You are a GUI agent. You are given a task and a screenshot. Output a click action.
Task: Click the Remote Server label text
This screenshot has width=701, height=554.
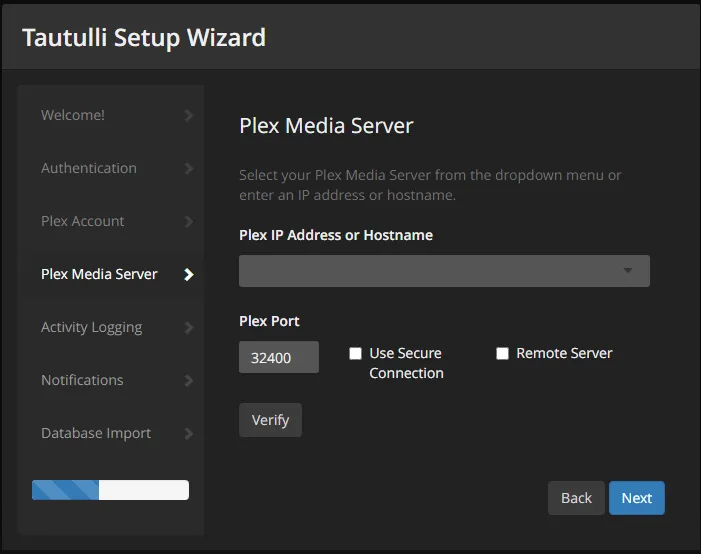point(564,353)
